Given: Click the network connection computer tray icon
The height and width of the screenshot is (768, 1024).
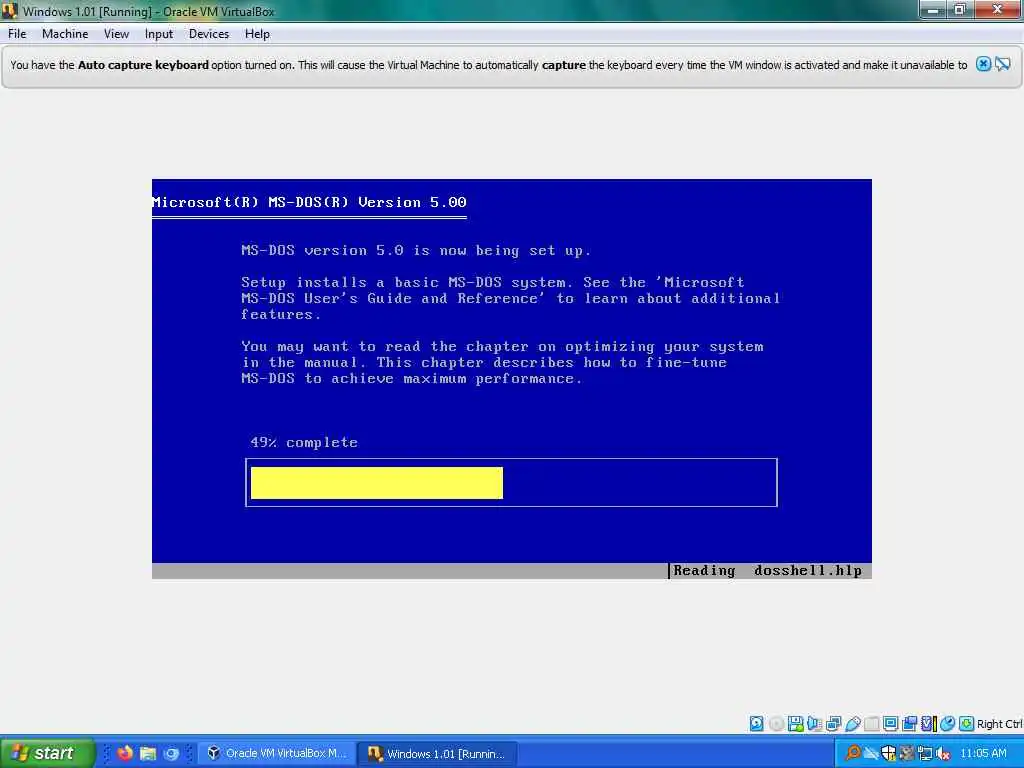Looking at the screenshot, I should click(925, 753).
